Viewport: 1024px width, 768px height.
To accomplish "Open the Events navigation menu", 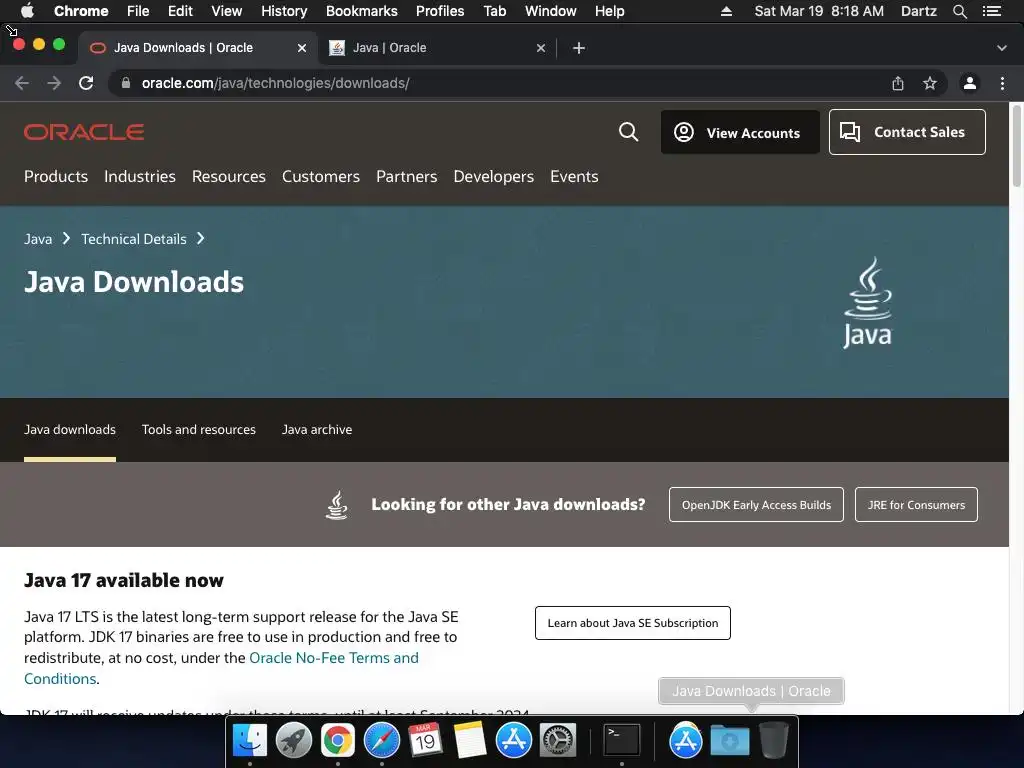I will click(x=574, y=176).
